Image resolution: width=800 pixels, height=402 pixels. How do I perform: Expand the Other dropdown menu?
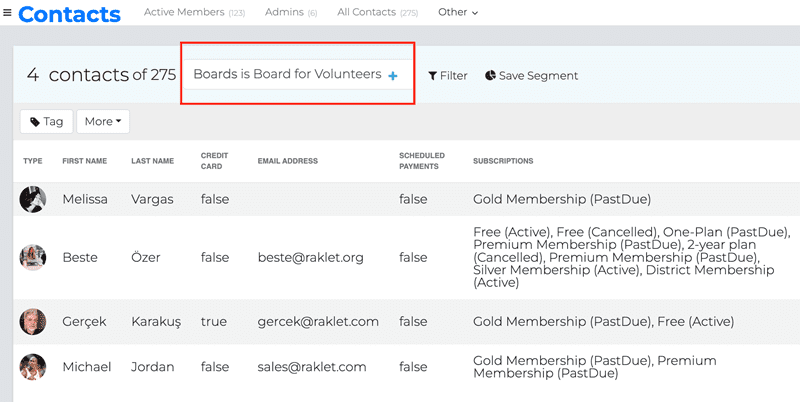(x=458, y=13)
